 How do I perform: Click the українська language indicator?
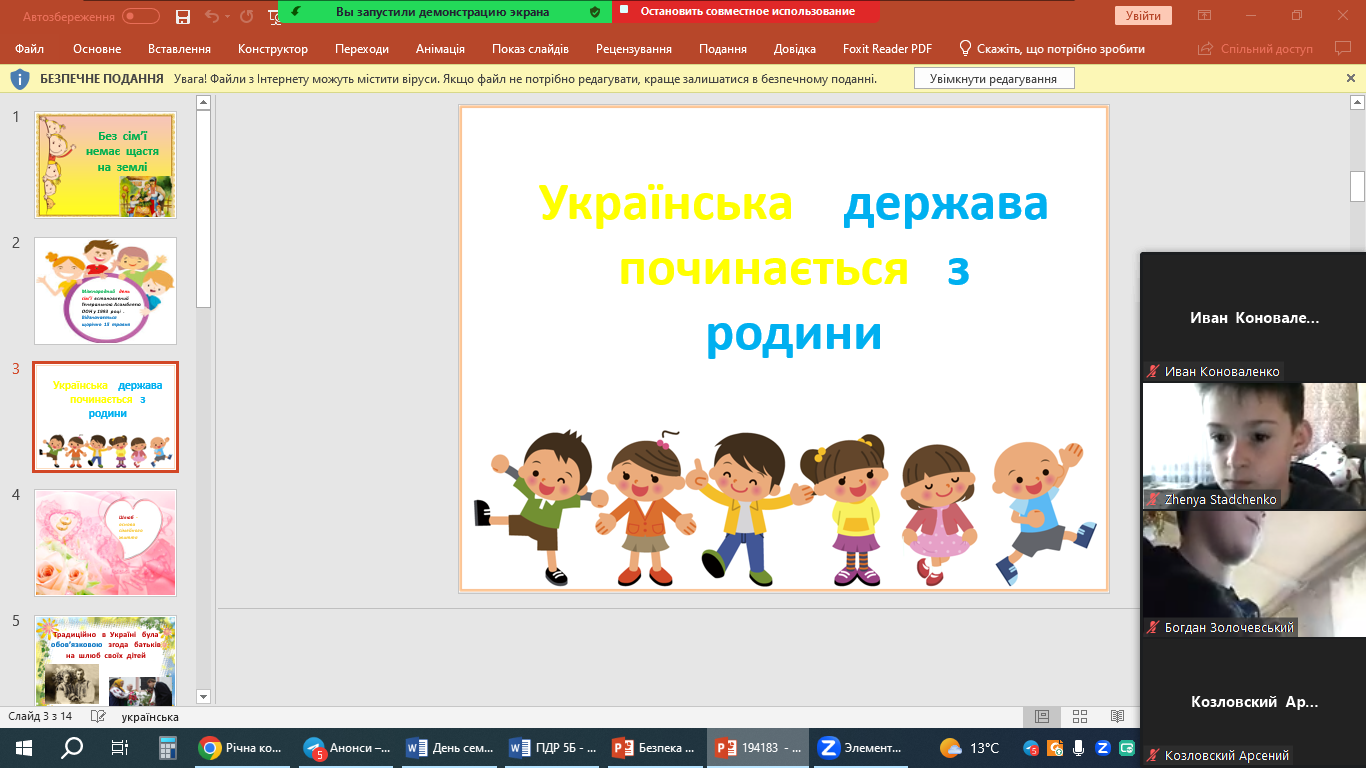pos(150,717)
